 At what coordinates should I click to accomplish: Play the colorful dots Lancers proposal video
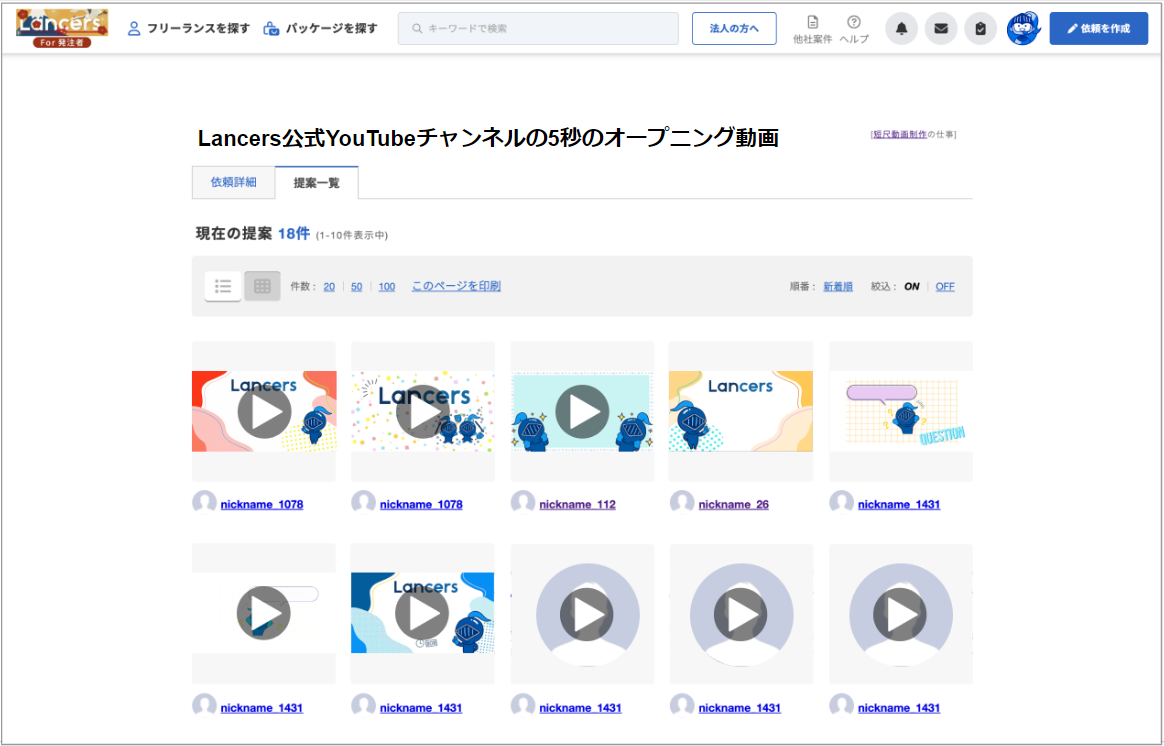pyautogui.click(x=423, y=411)
